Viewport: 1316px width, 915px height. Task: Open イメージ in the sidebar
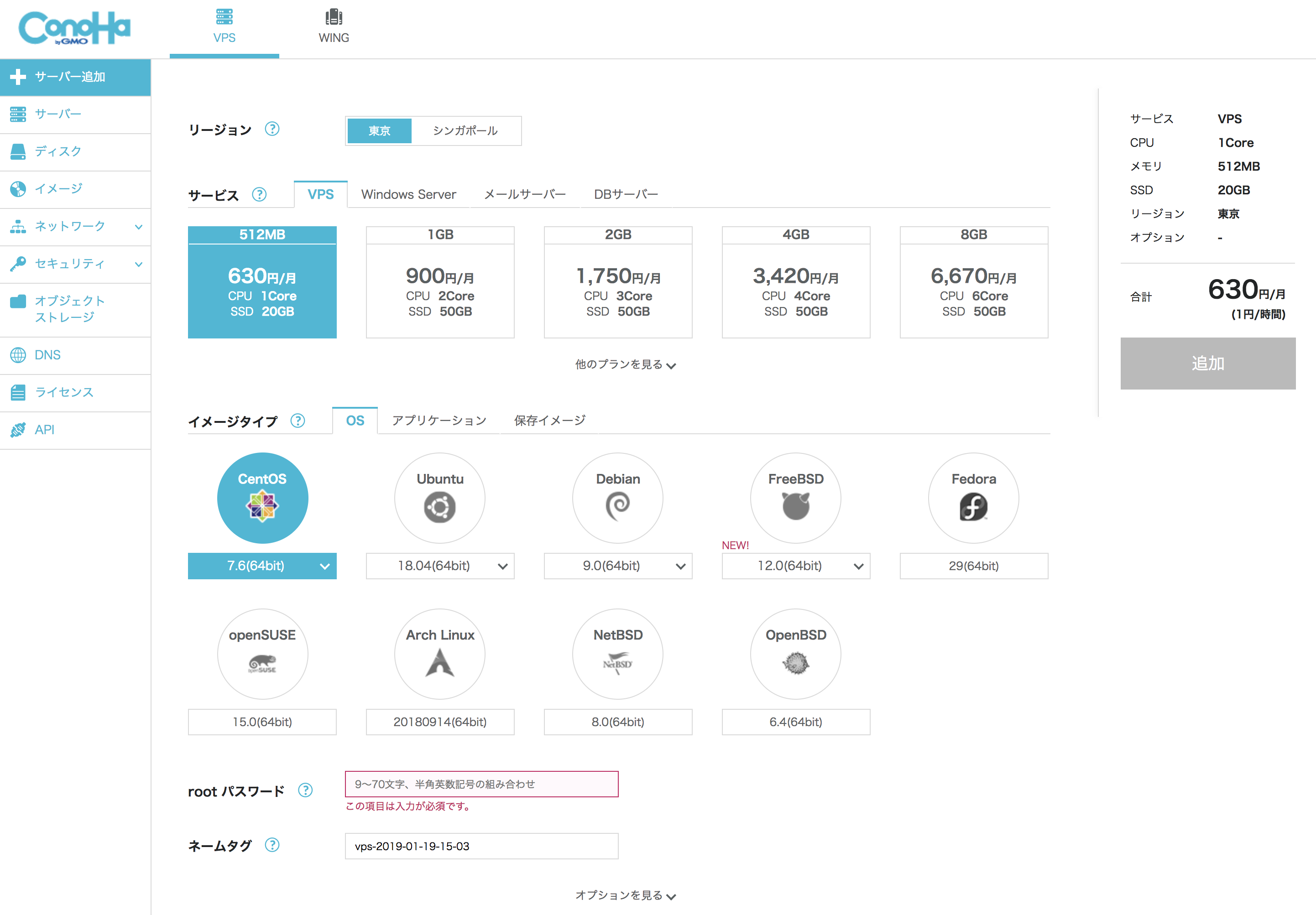(x=75, y=189)
